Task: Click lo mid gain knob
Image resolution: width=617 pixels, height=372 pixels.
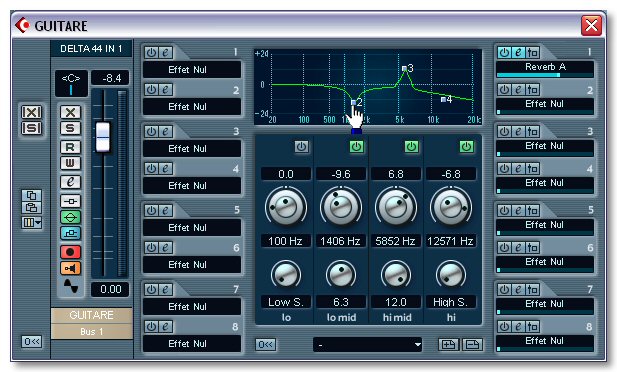Action: click(x=341, y=207)
